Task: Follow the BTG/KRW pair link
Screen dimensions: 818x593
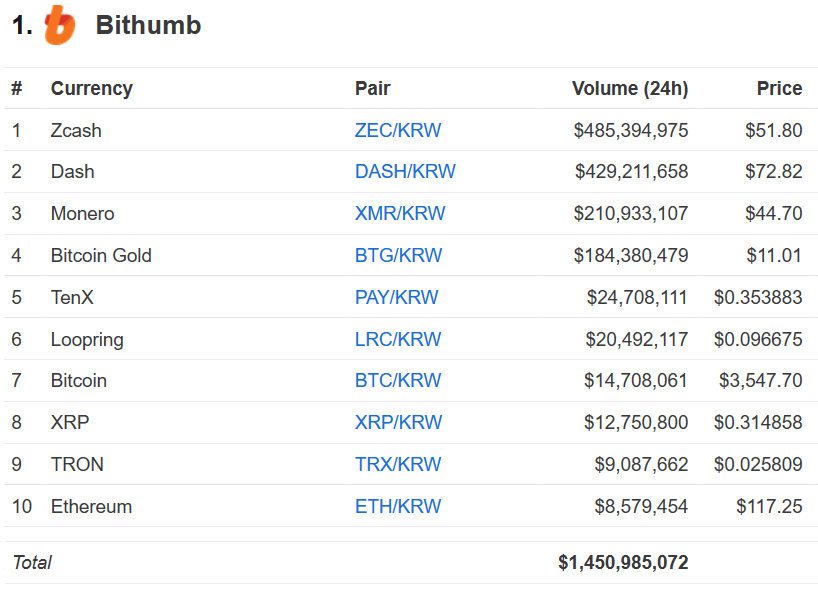Action: tap(399, 256)
